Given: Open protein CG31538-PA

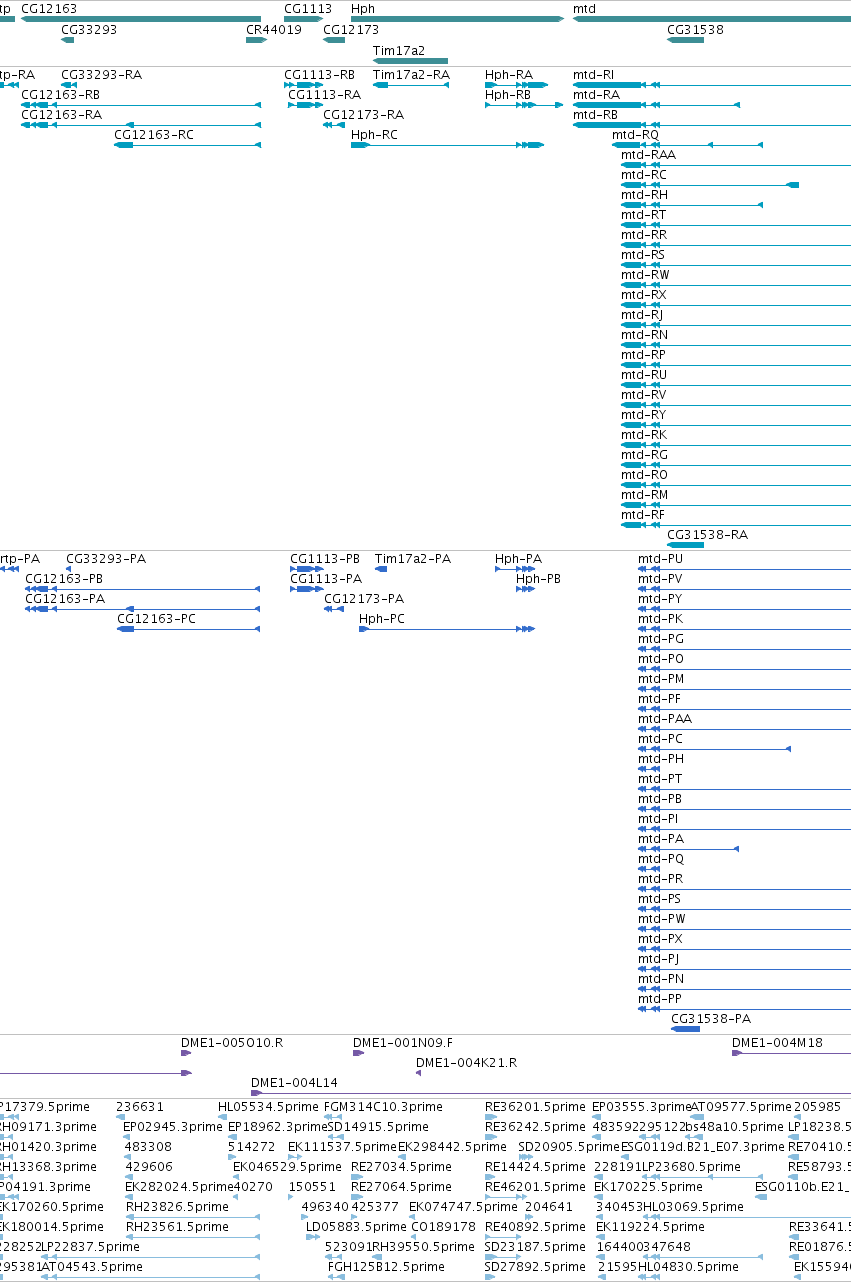Looking at the screenshot, I should (711, 1019).
